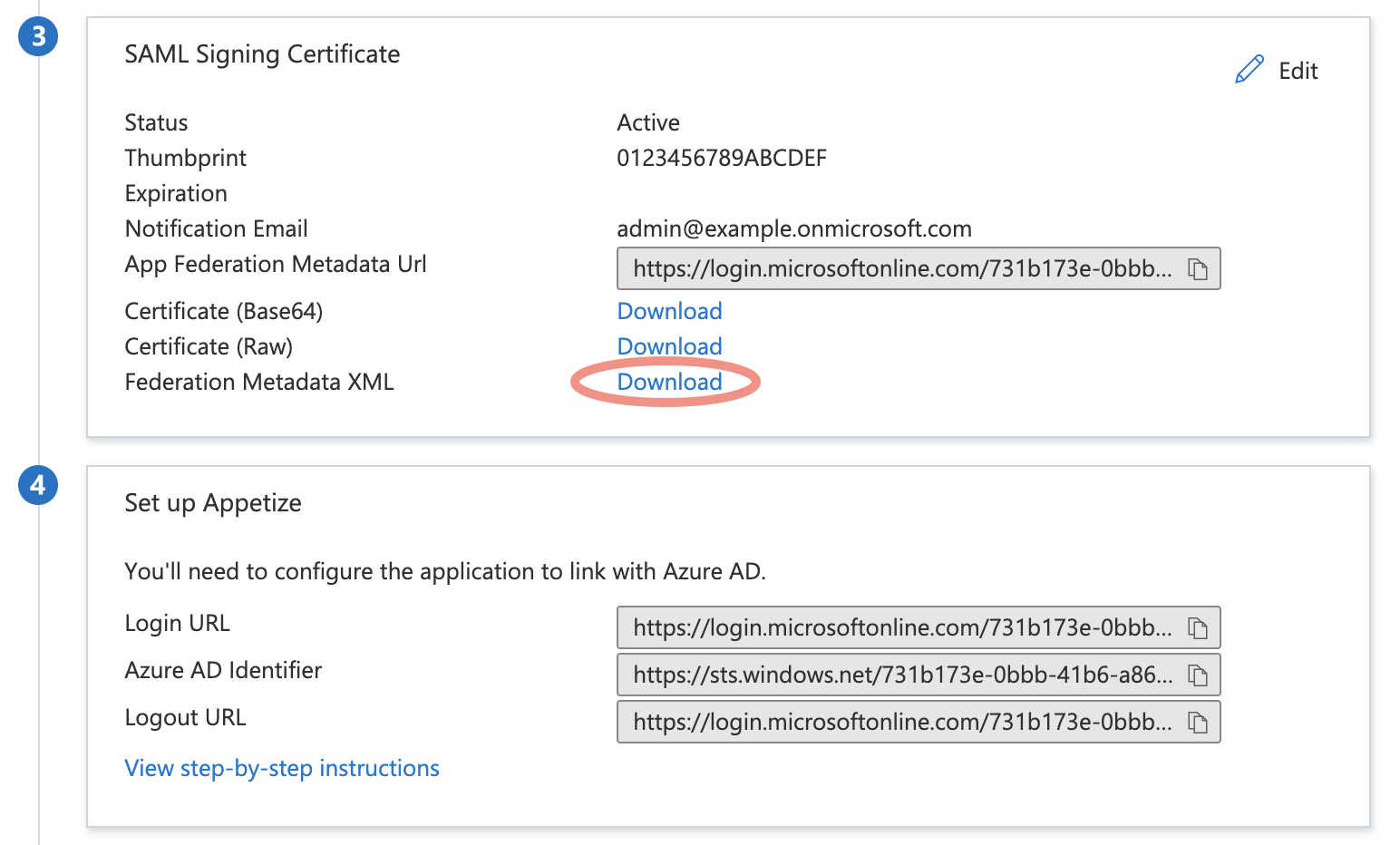Viewport: 1400px width, 845px height.
Task: Click the SAML Signing Certificate heading
Action: [x=262, y=54]
